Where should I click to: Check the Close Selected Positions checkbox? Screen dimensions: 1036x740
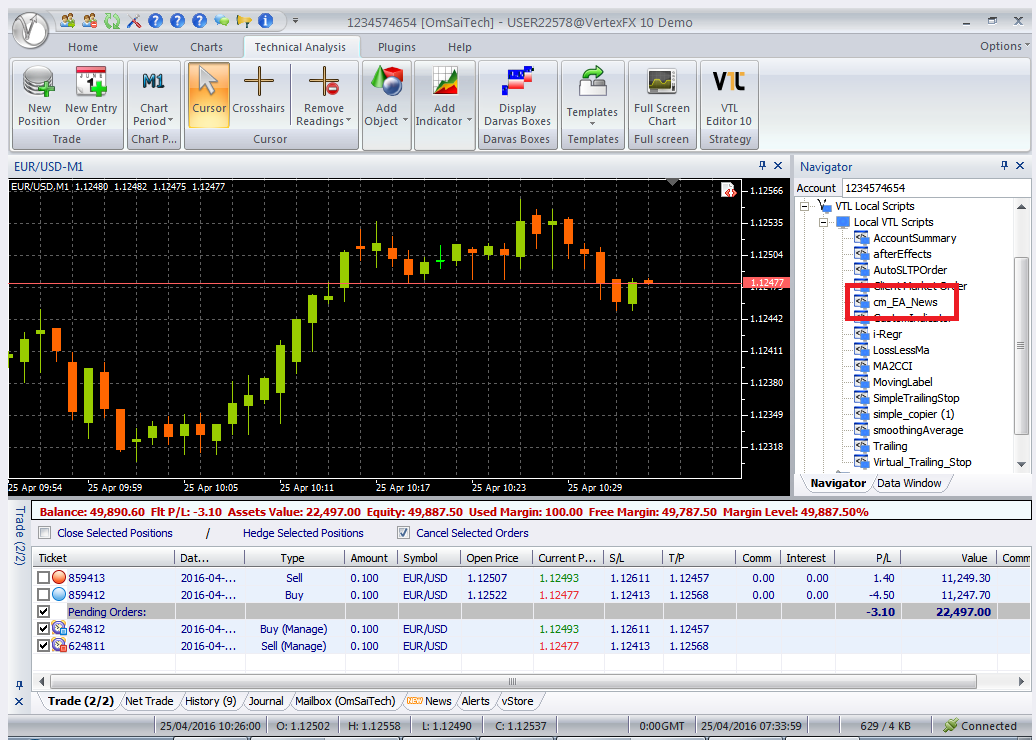pyautogui.click(x=42, y=533)
